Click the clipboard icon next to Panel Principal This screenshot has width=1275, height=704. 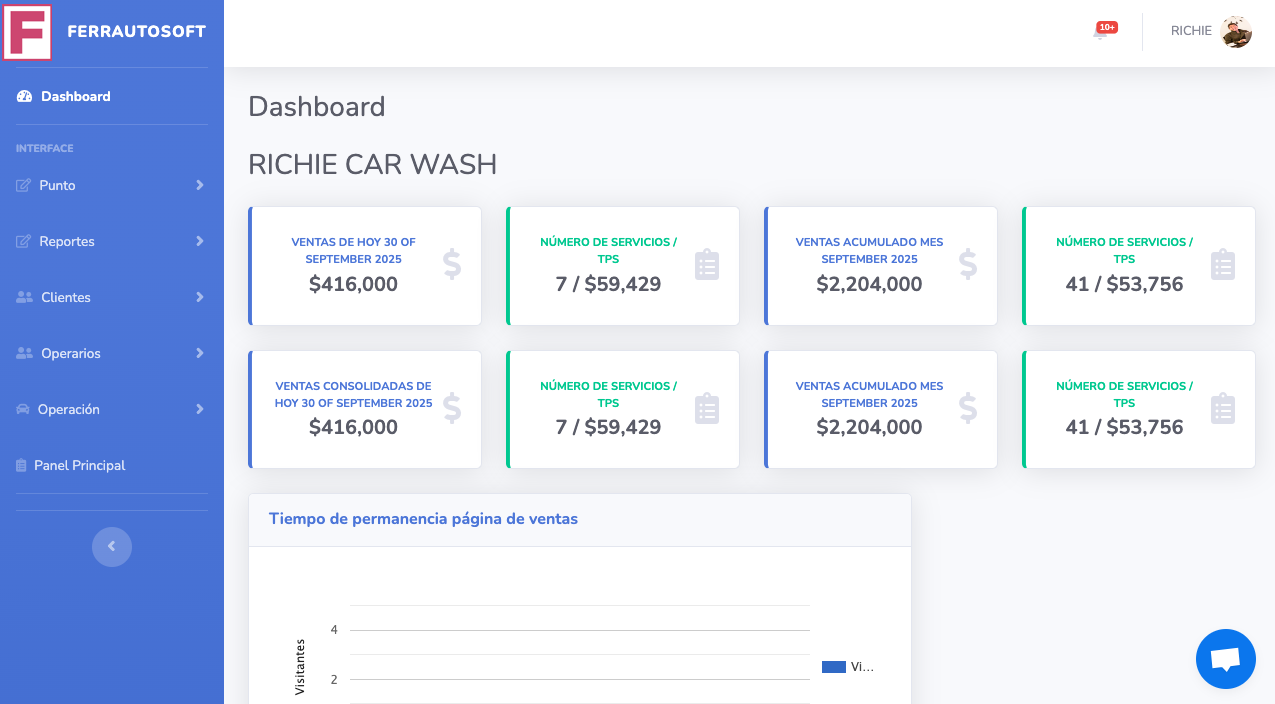coord(21,466)
